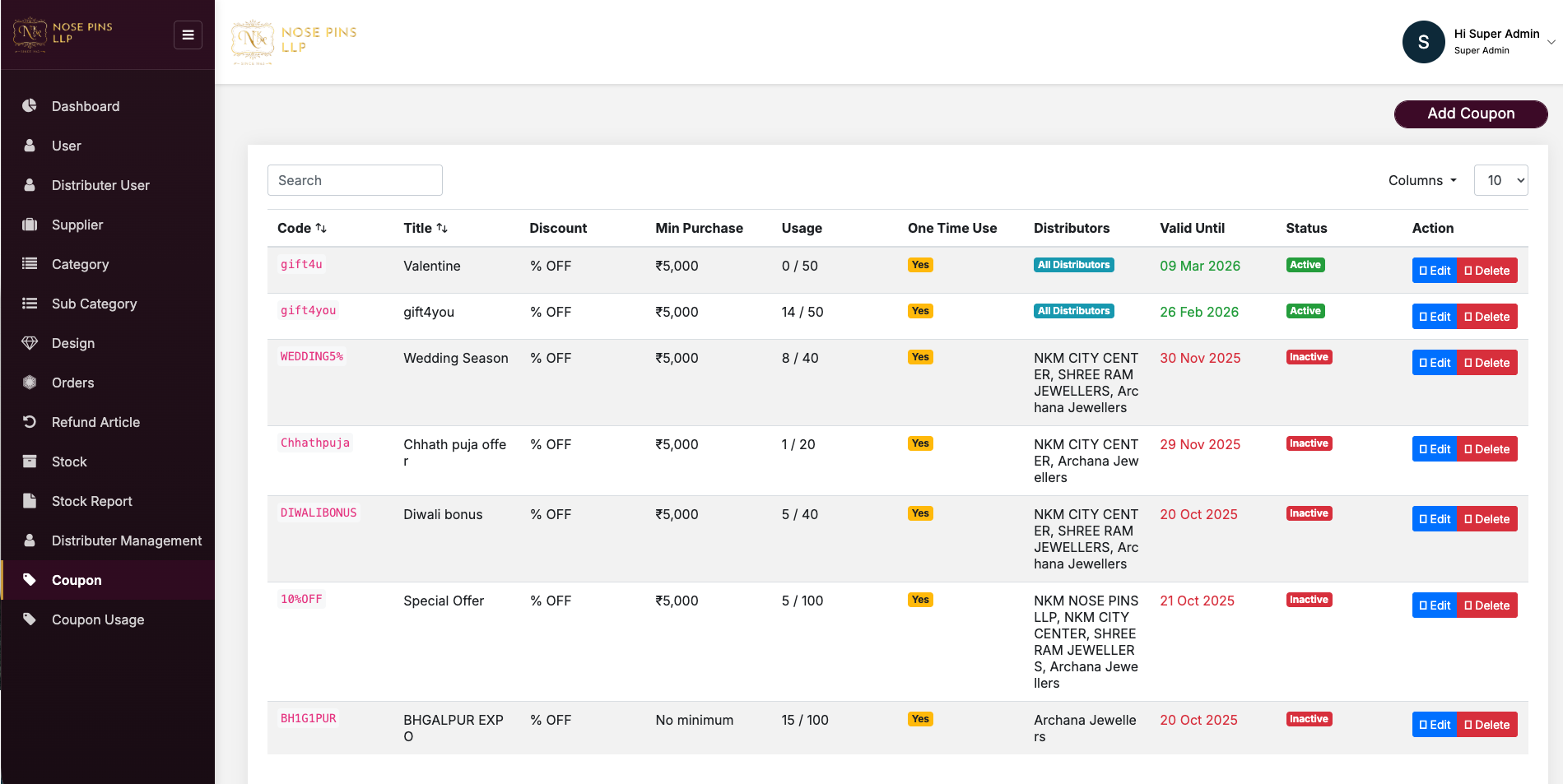This screenshot has width=1563, height=784.
Task: Sort table by Code column arrows
Action: coord(321,228)
